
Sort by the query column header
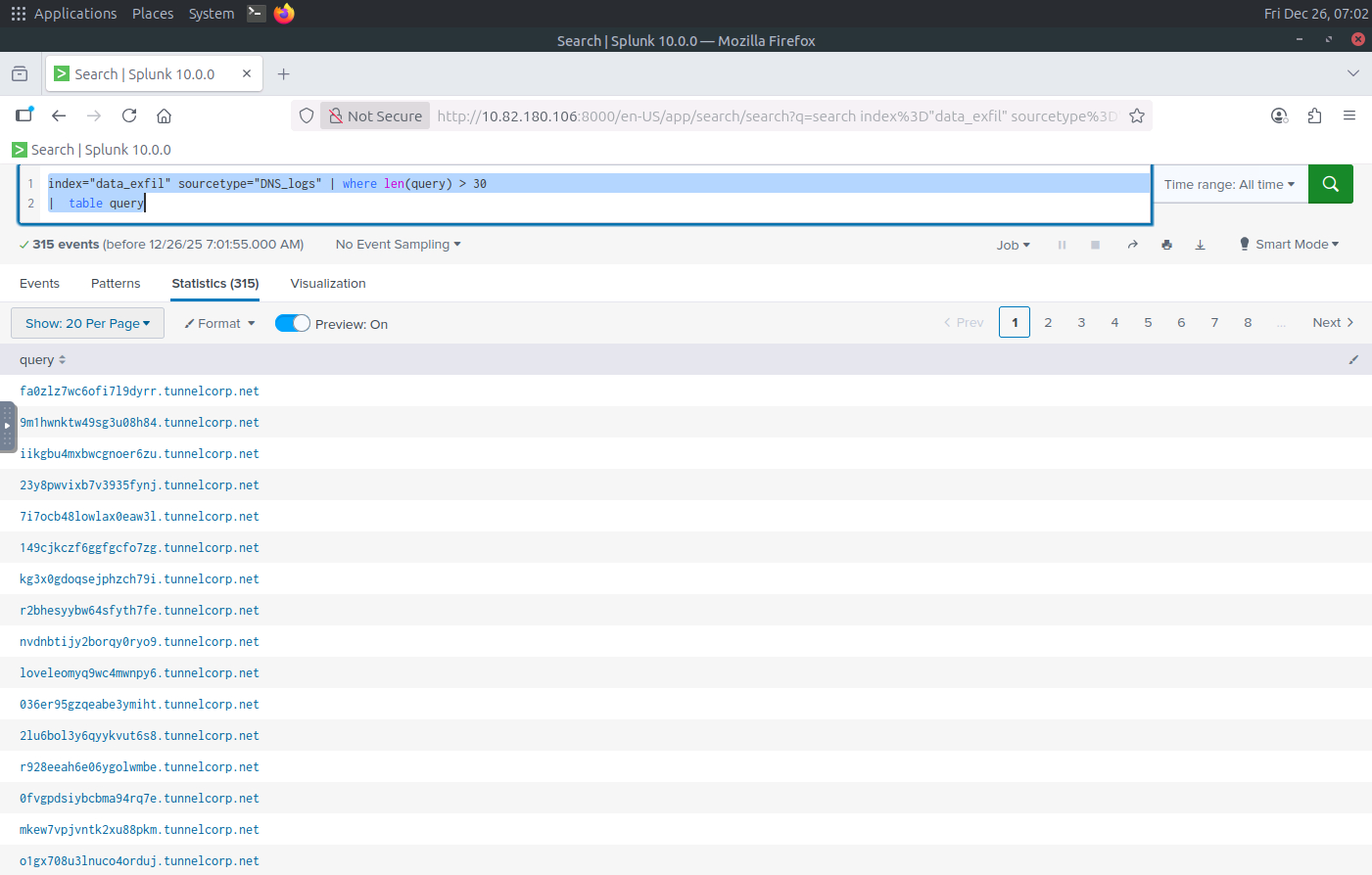pos(42,360)
